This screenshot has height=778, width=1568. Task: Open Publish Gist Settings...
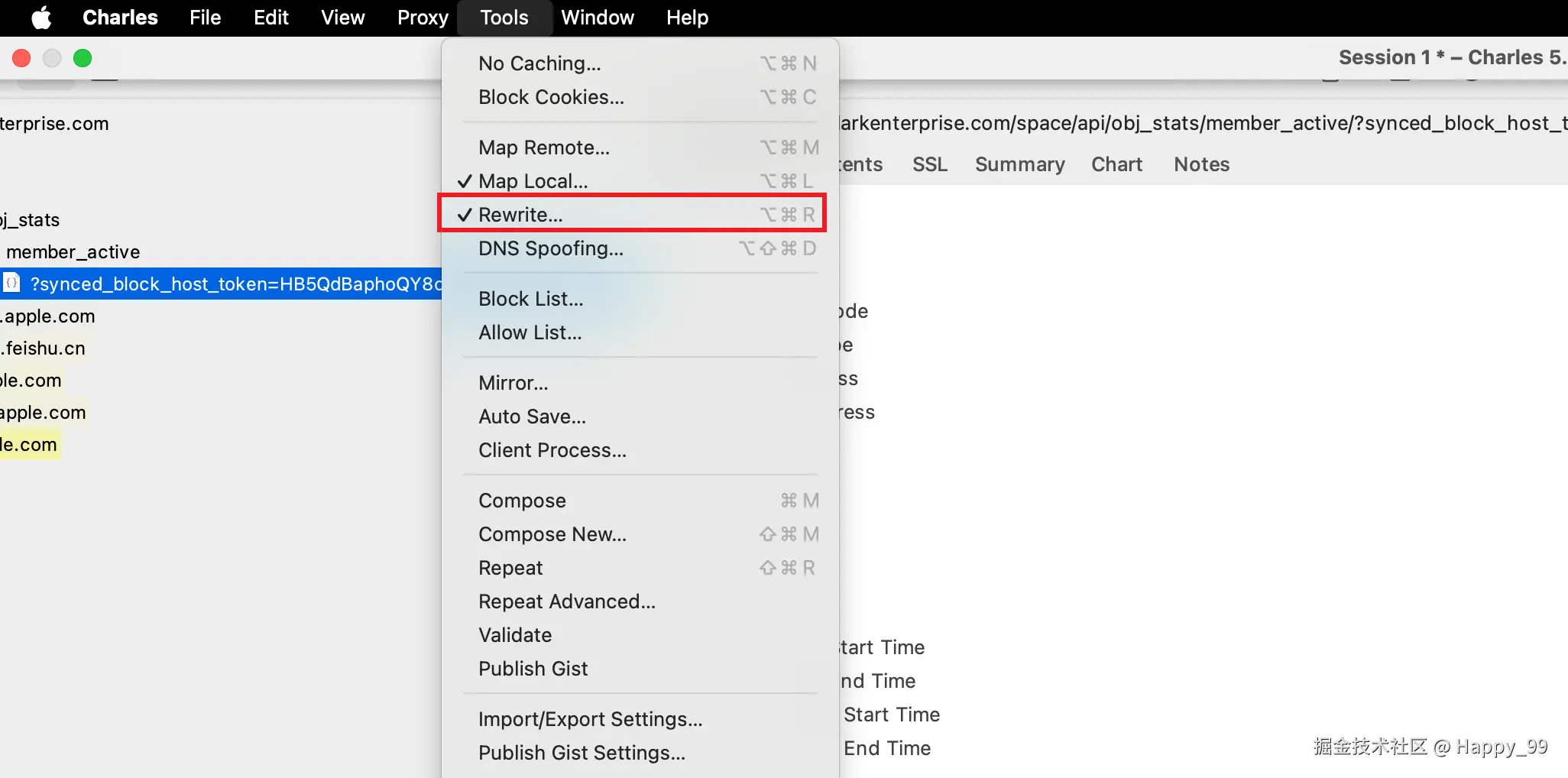click(x=640, y=753)
